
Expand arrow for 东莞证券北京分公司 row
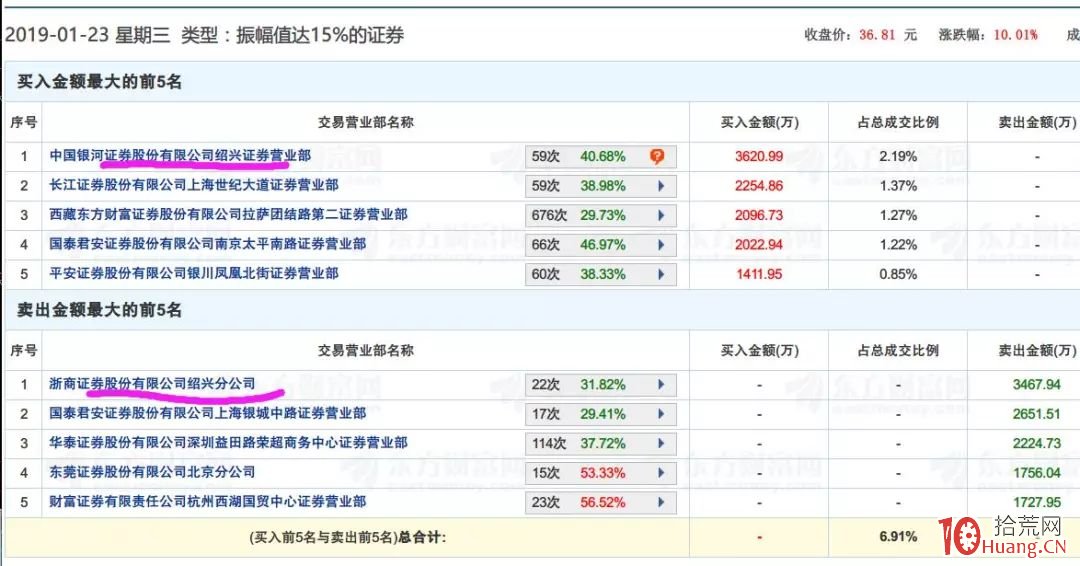click(661, 473)
